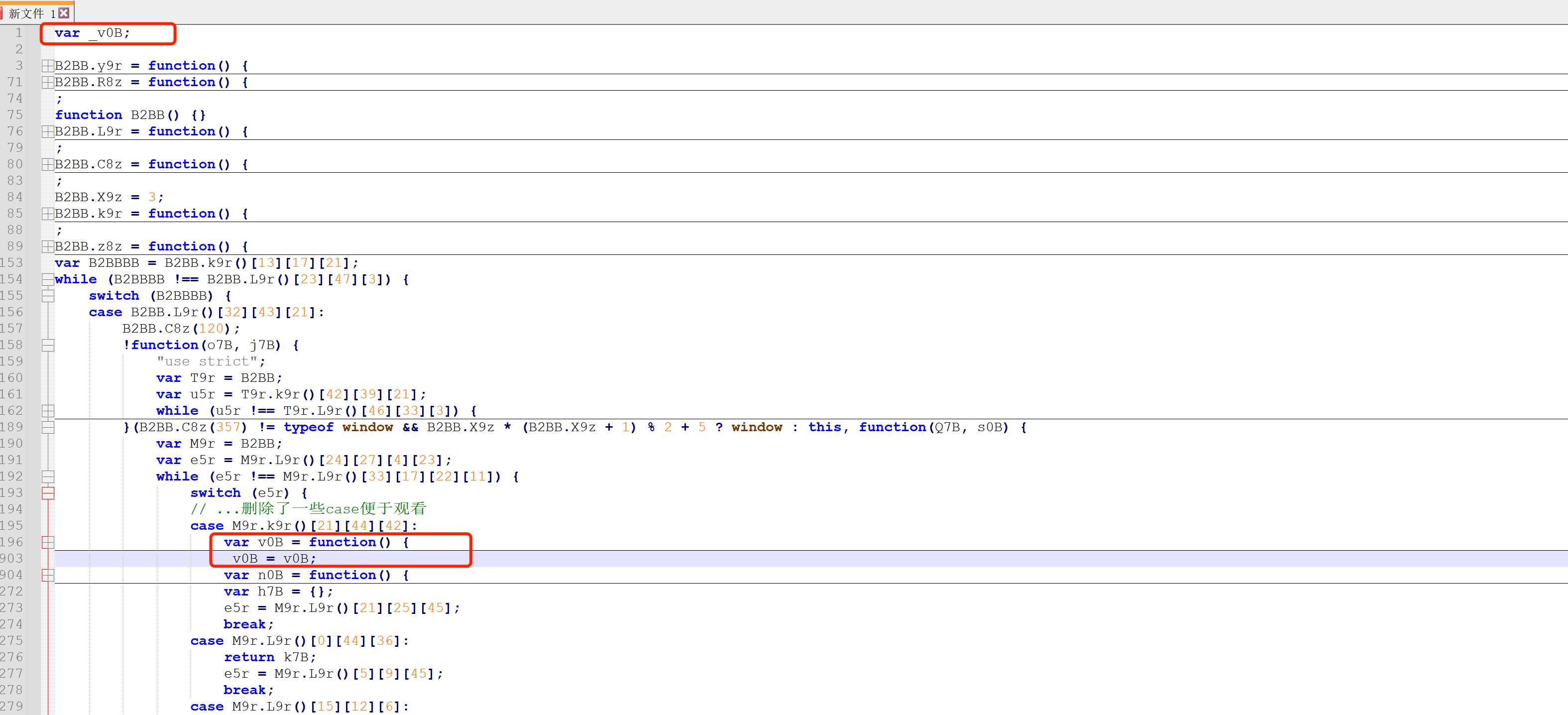Collapse the !function(o7B, j7B) block
This screenshot has width=1568, height=715.
47,346
